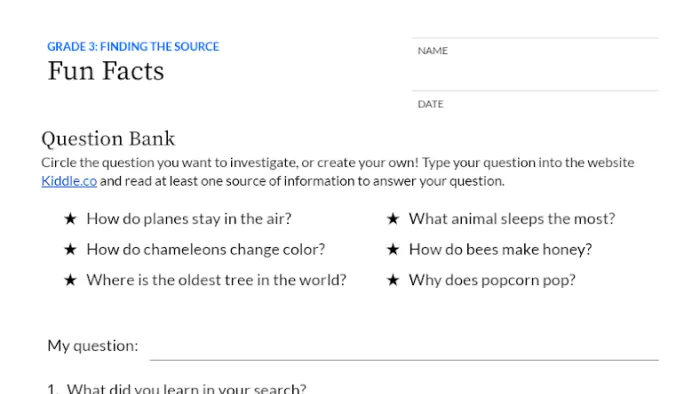
Task: Click the DATE field area
Action: pyautogui.click(x=535, y=107)
